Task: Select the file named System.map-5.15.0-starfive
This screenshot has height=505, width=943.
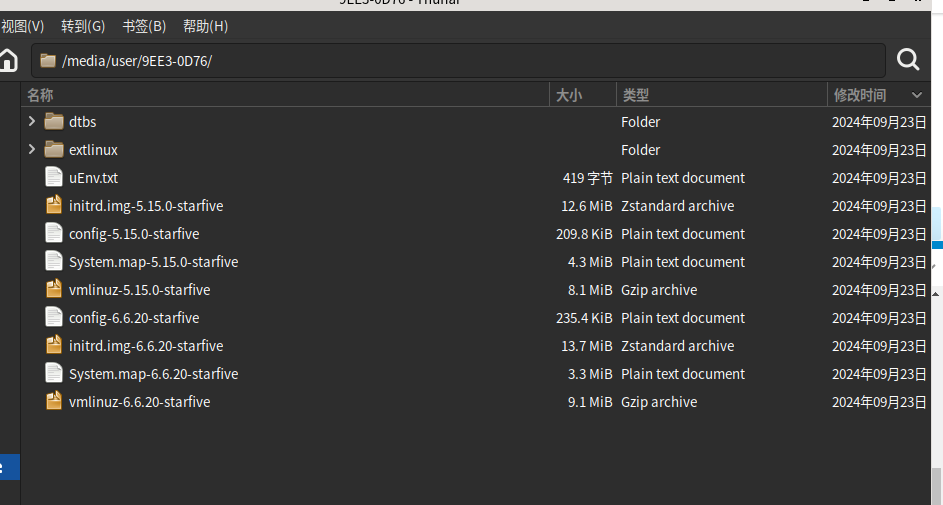Action: point(153,262)
